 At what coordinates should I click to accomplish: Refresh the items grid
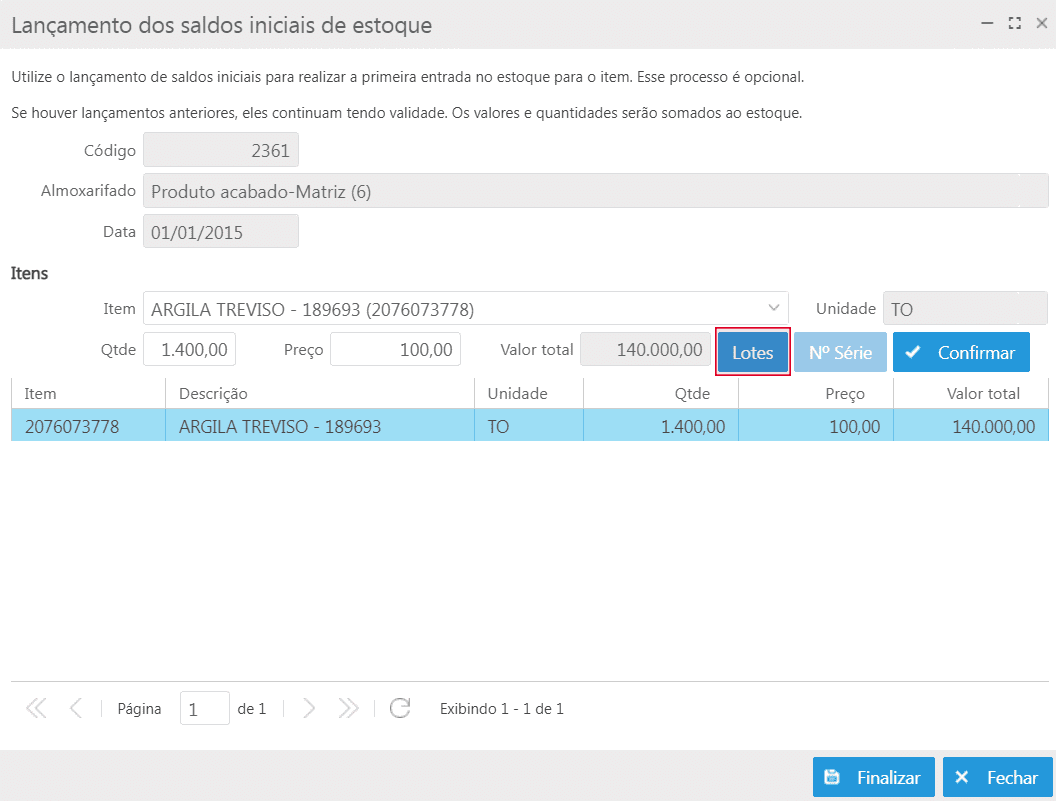[400, 709]
